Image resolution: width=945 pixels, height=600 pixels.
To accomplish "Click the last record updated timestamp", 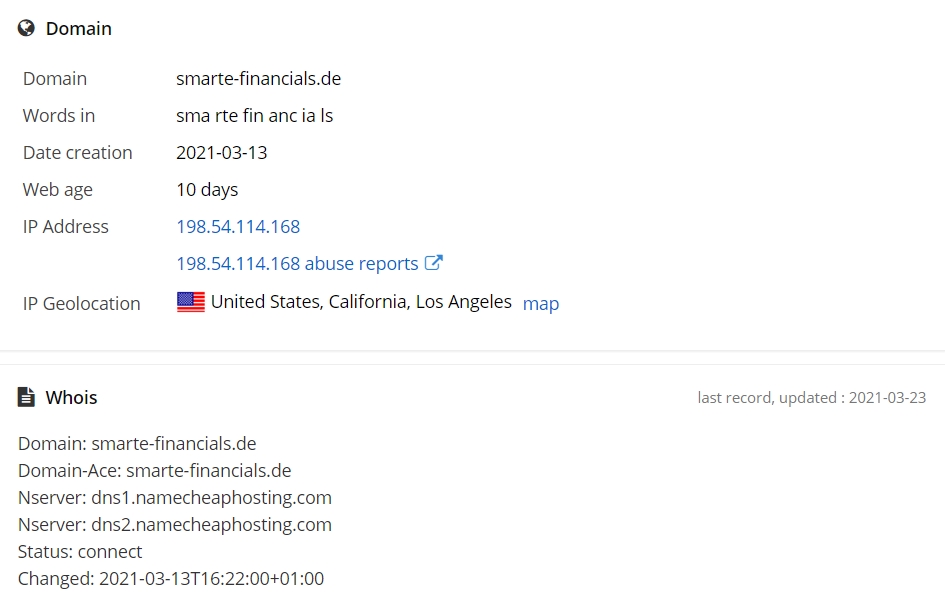I will (x=811, y=398).
